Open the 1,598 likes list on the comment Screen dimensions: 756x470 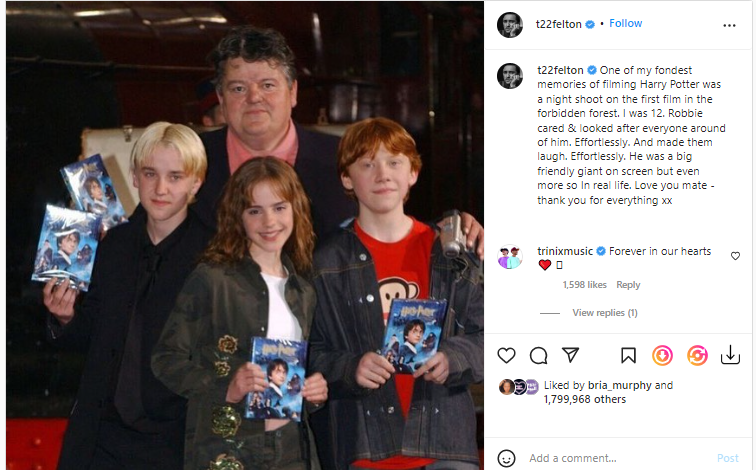(584, 285)
